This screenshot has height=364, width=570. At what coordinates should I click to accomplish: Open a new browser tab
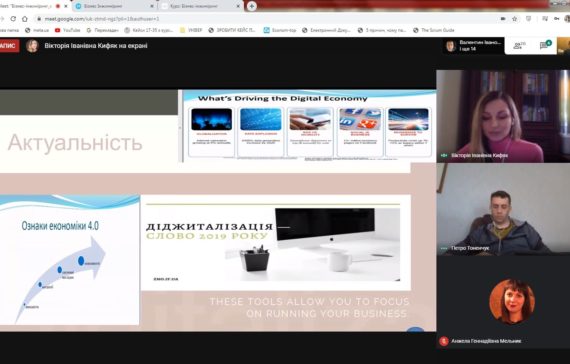pos(252,6)
